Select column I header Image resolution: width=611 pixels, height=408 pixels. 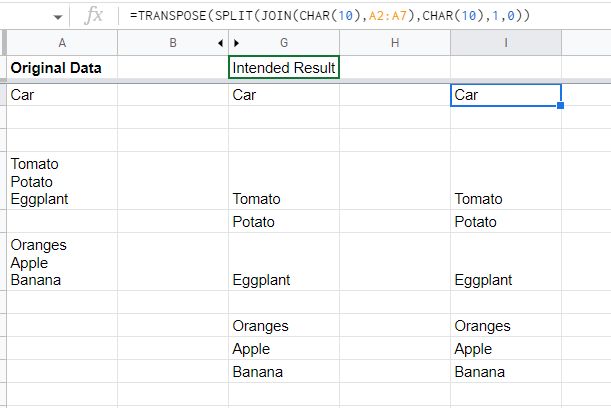[505, 43]
